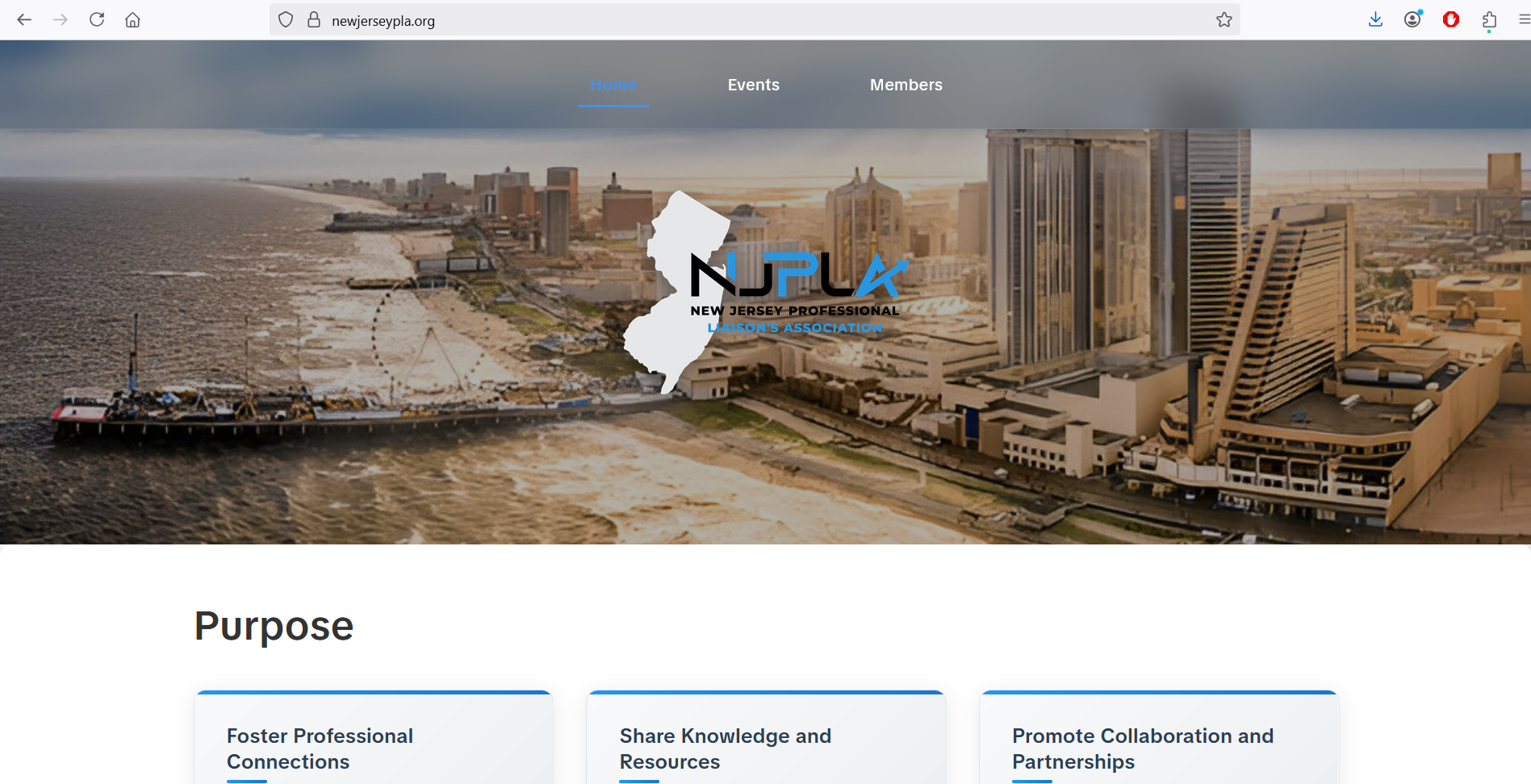The image size is (1531, 784).
Task: Switch to the Events page
Action: tap(753, 85)
